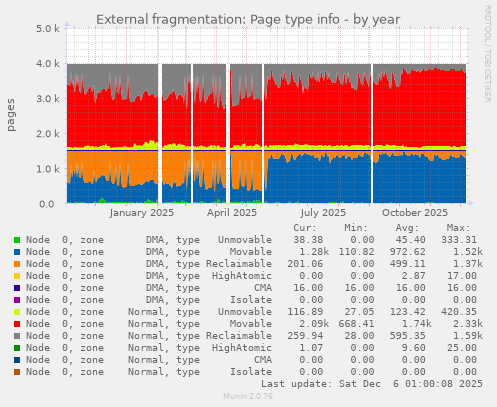Click Normal HighAtomic max value 25.00
This screenshot has width=497, height=407.
(x=462, y=348)
